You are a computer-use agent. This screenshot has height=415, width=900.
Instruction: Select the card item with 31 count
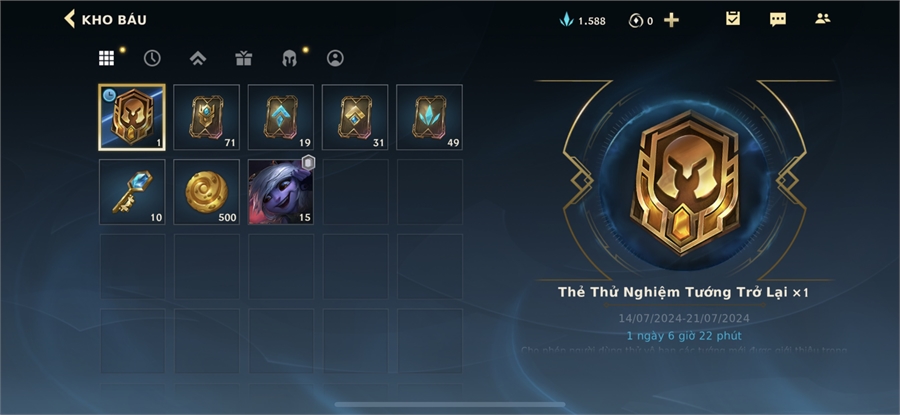click(355, 117)
